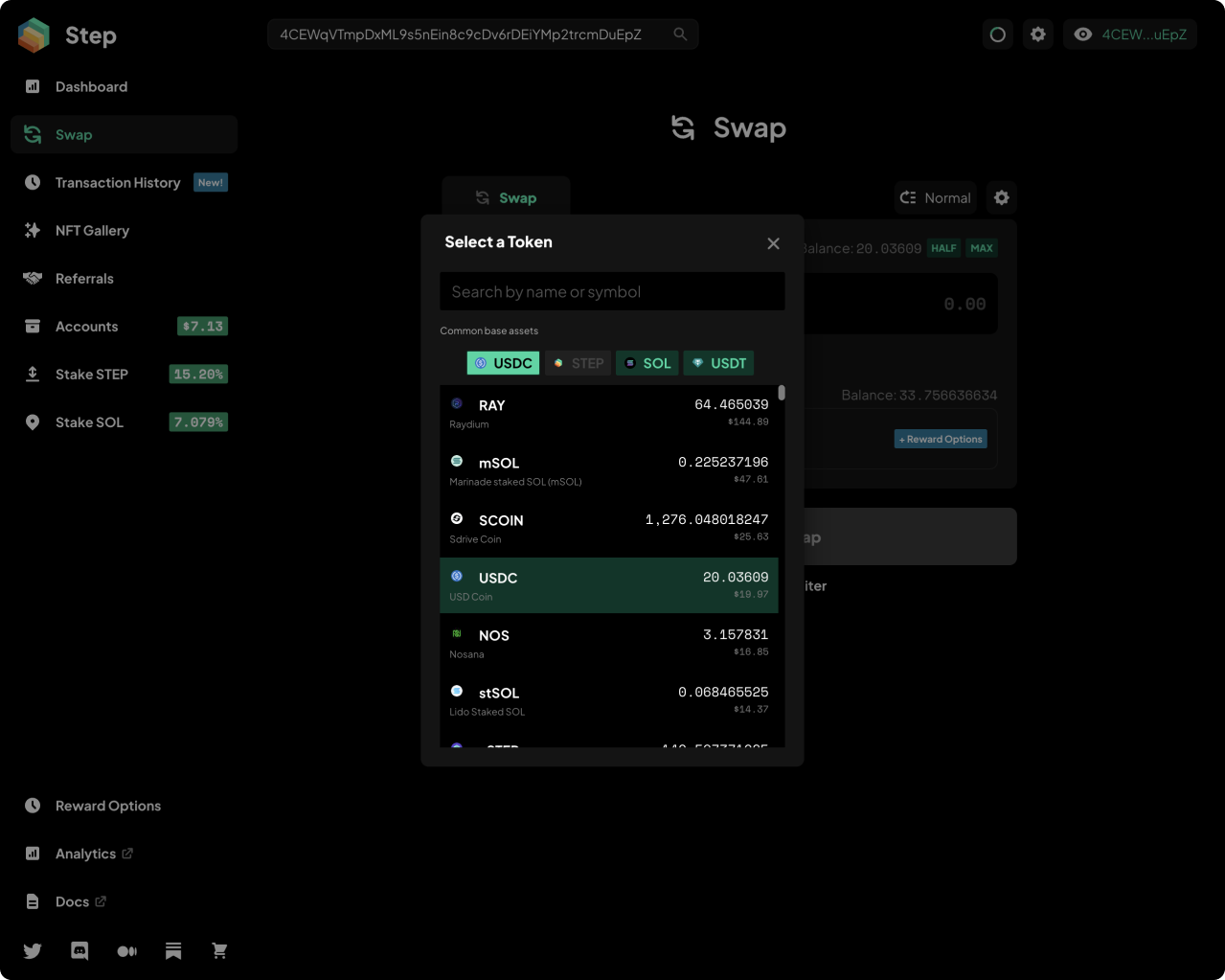The image size is (1225, 980).
Task: Pick USDT common base asset chip
Action: point(718,363)
